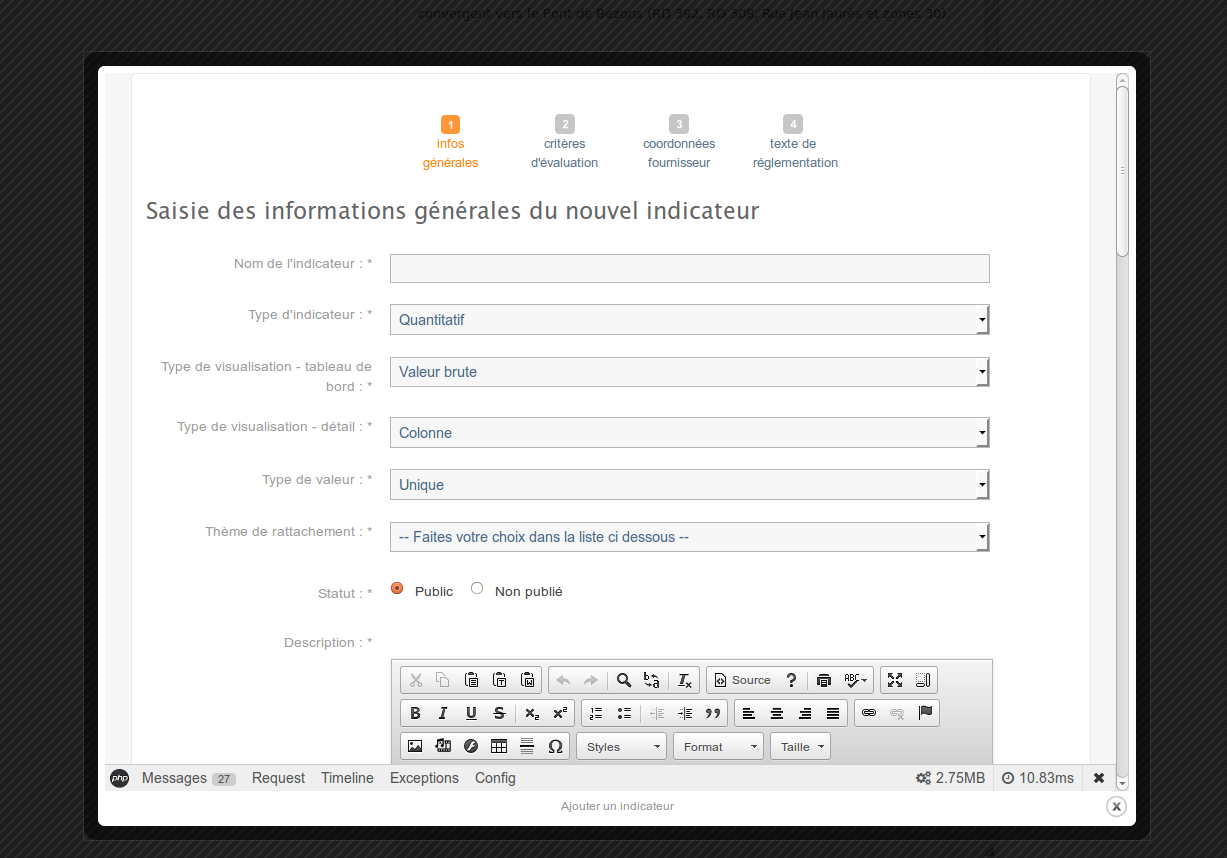1227x858 pixels.
Task: Click the Undo arrow icon
Action: [563, 680]
